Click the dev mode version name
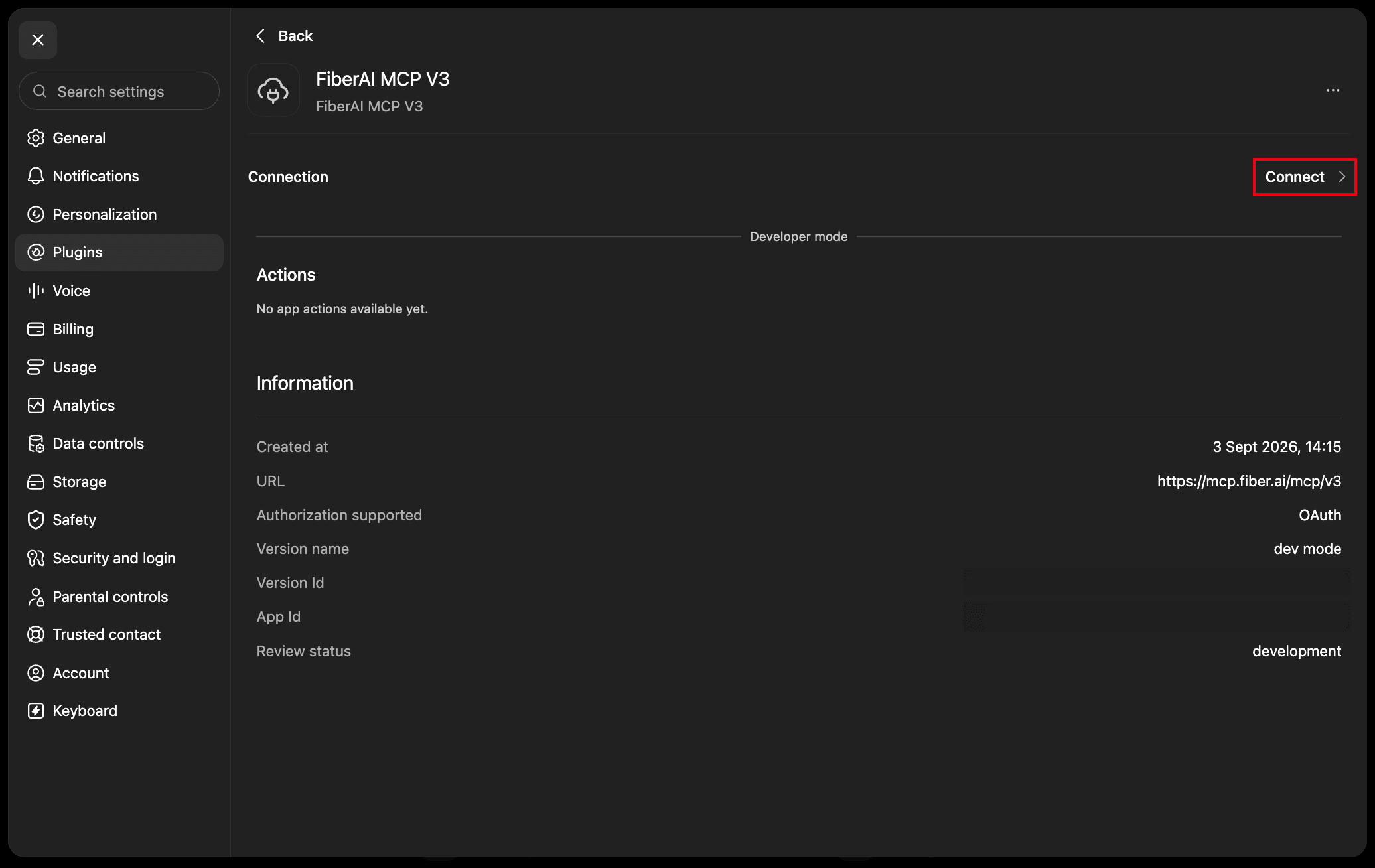Viewport: 1375px width, 868px height. 1307,549
